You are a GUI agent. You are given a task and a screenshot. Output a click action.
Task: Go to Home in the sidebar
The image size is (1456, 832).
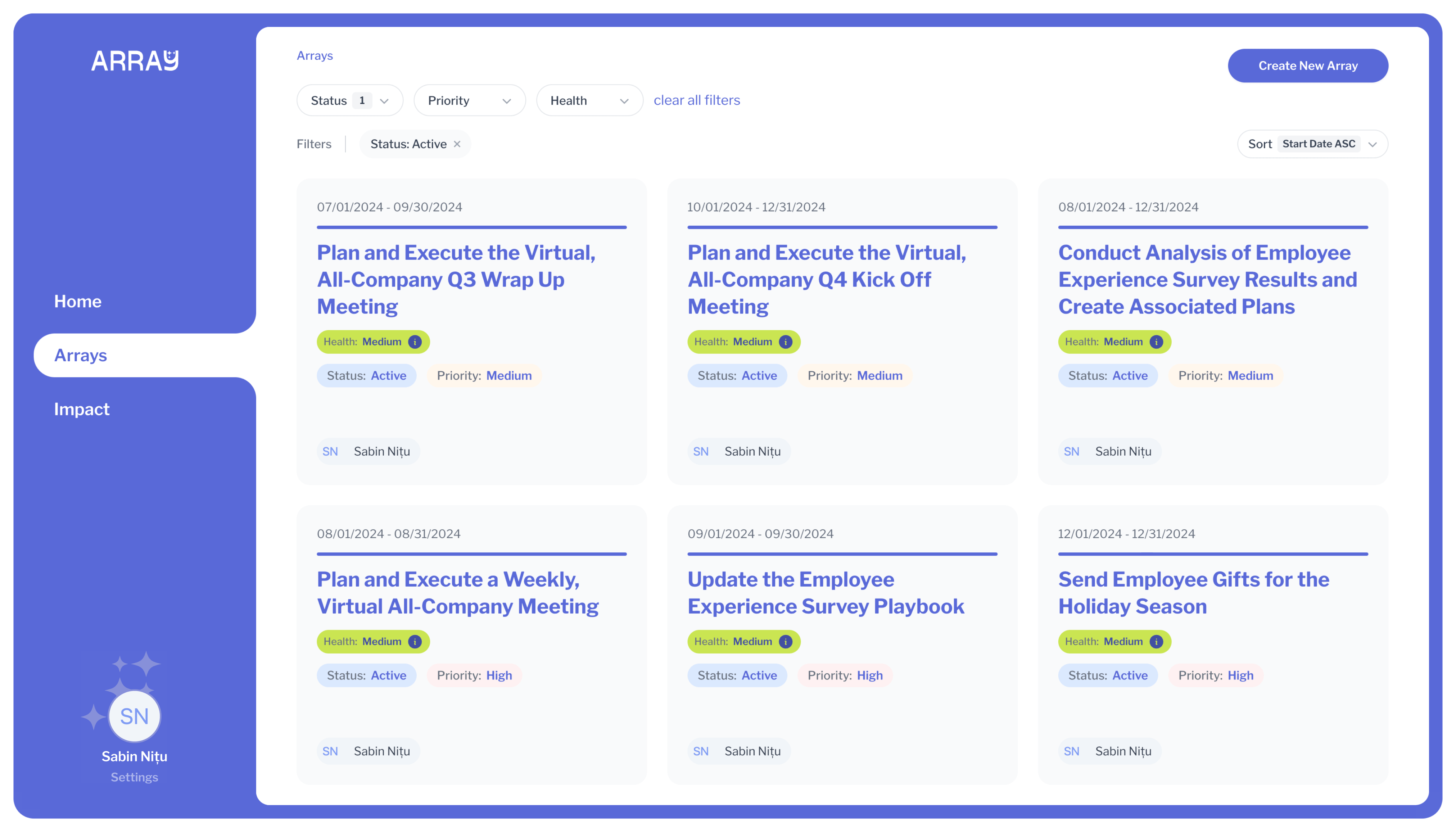[78, 301]
